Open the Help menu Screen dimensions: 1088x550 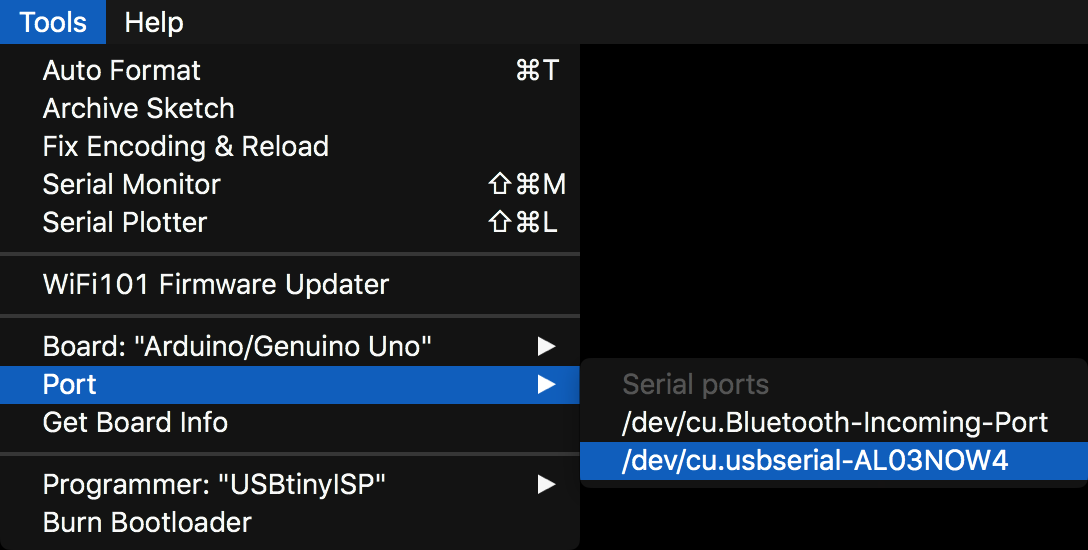pyautogui.click(x=154, y=22)
